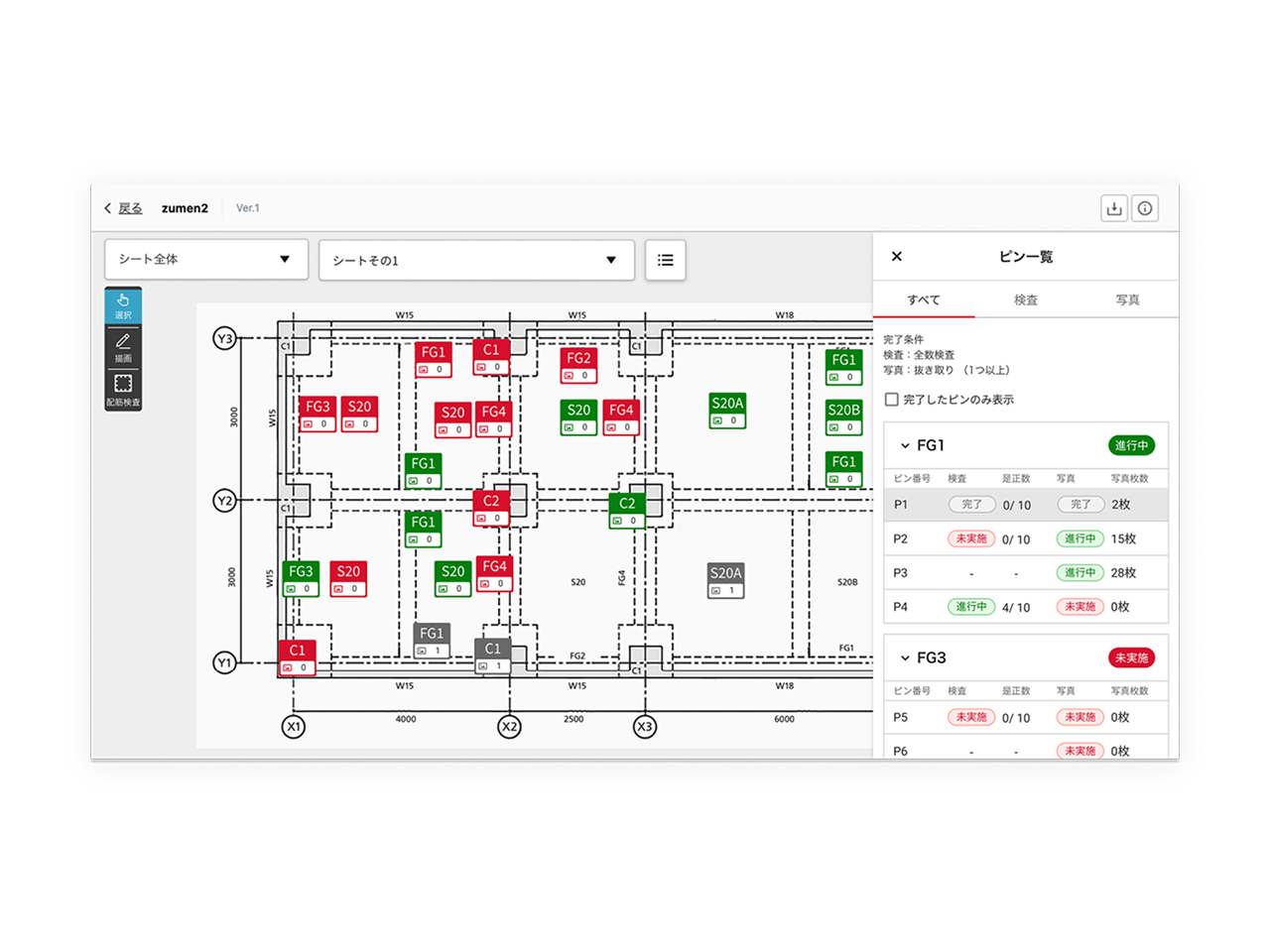Choose the 配筋検査 rebar inspection tool

coord(123,390)
